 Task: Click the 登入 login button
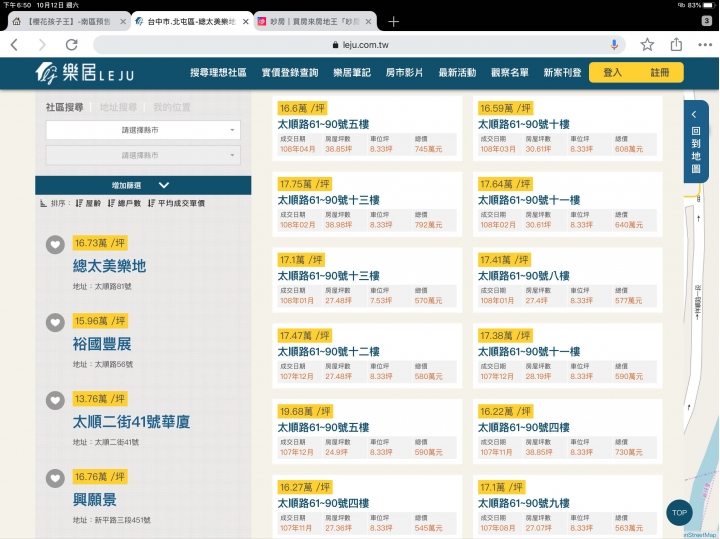tap(612, 72)
